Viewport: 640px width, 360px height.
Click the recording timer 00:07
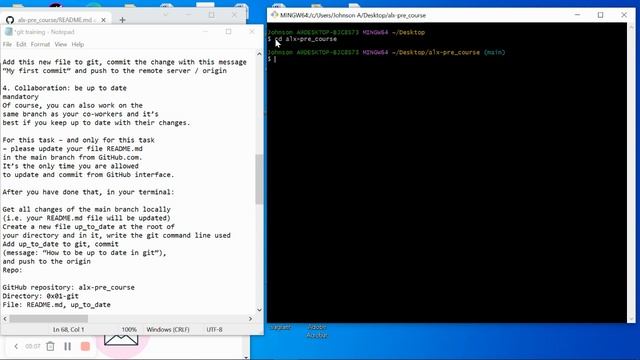(x=33, y=346)
